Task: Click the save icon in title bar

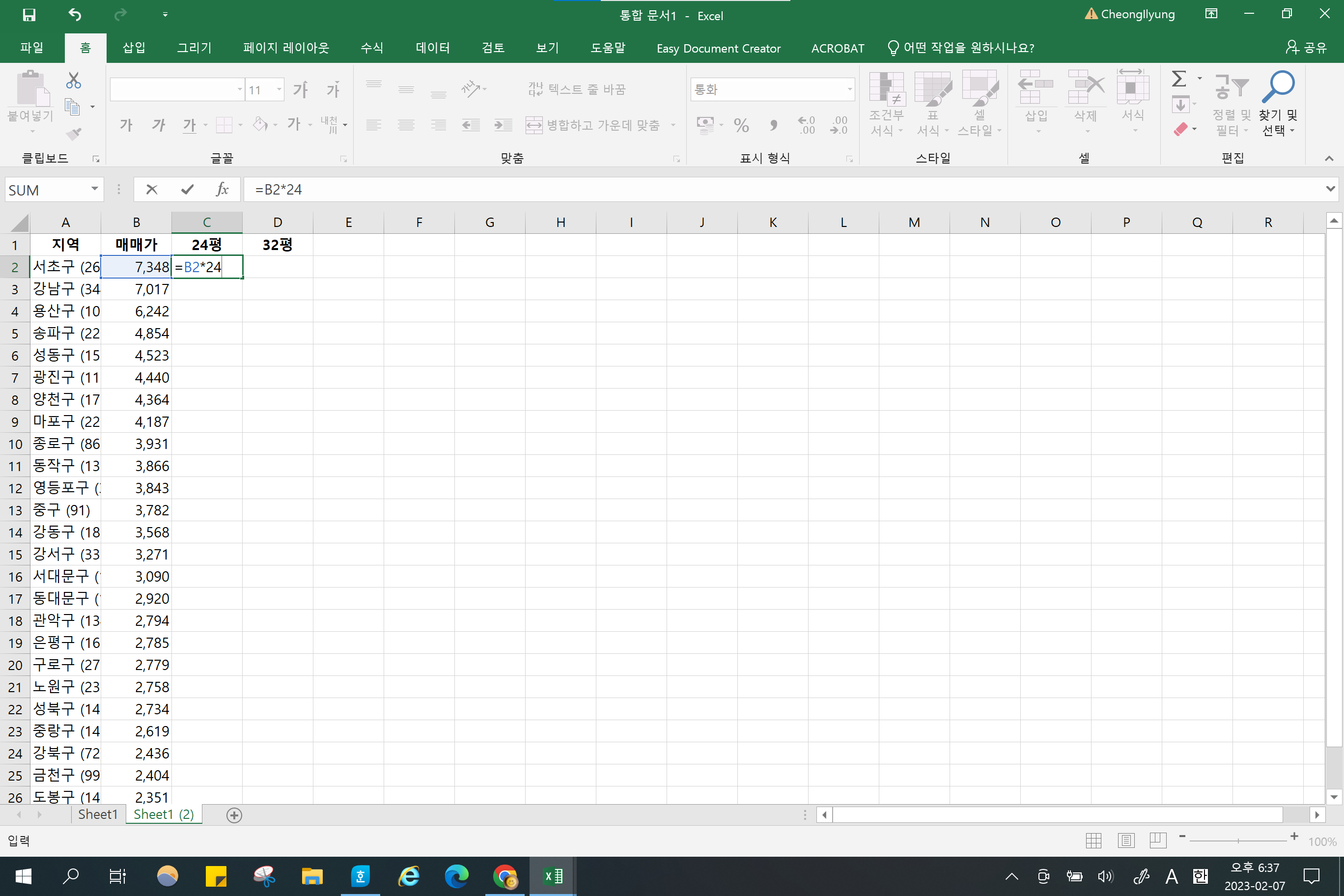Action: click(28, 15)
